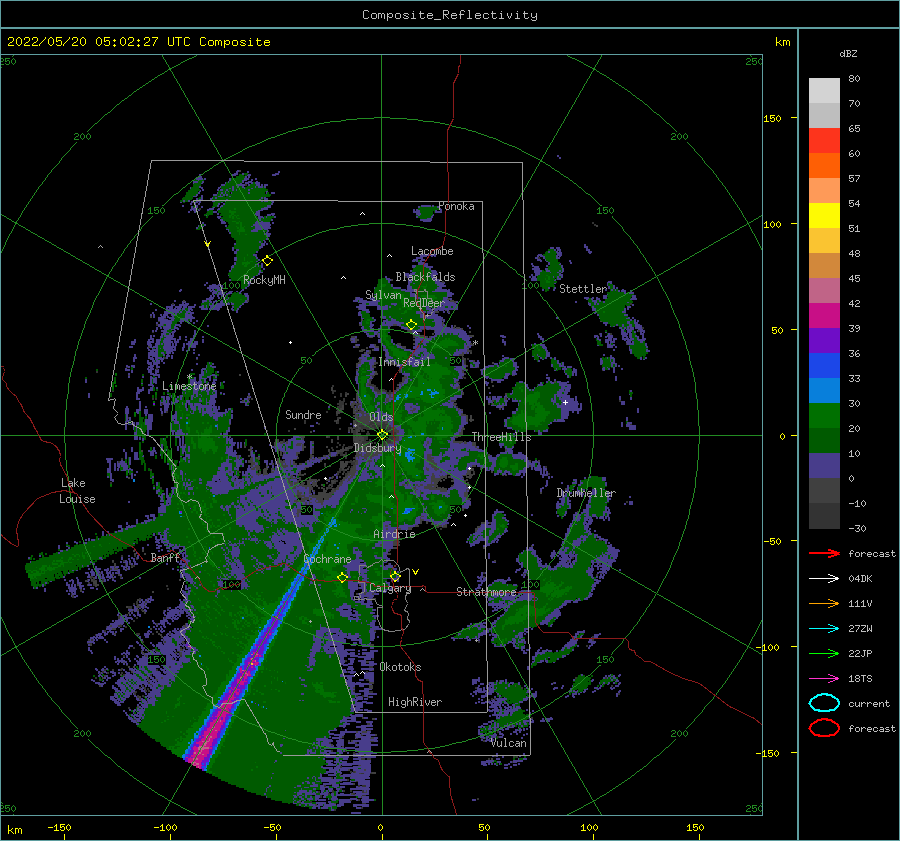This screenshot has height=841, width=900.
Task: Click the Limestone label
Action: tap(189, 386)
